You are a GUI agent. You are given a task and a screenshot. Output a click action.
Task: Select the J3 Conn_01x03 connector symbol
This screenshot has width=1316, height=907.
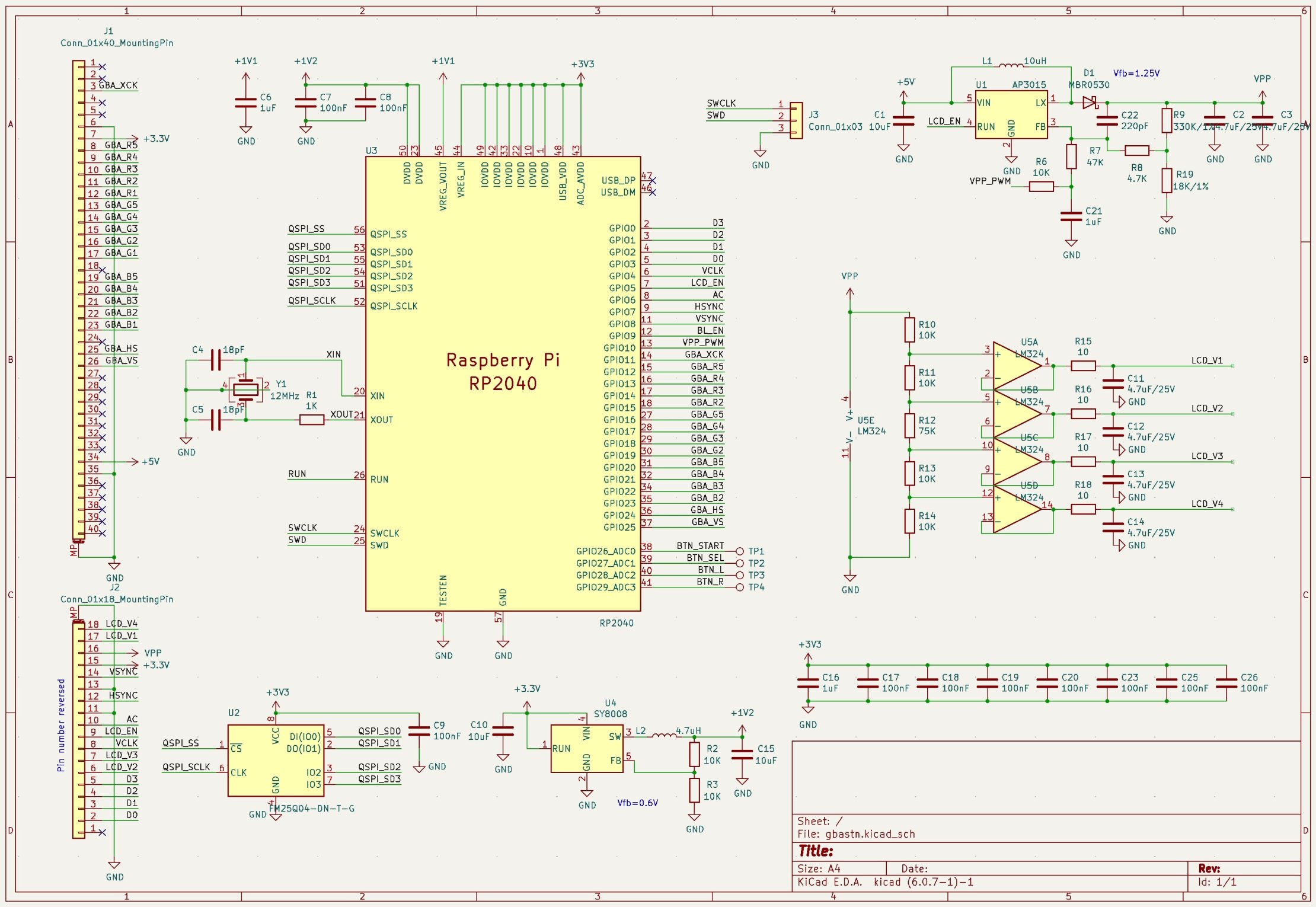(796, 120)
